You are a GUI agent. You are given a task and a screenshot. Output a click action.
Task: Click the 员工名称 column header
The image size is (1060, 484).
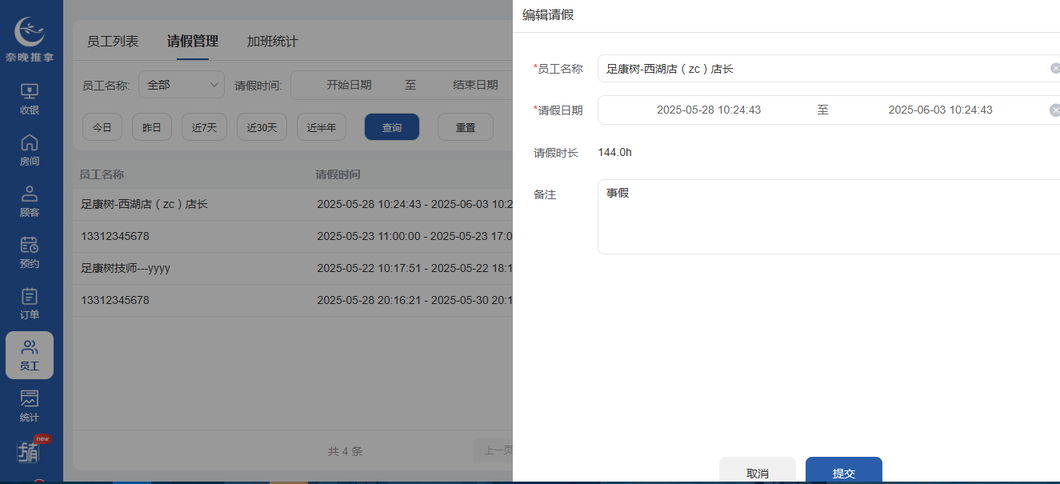pyautogui.click(x=101, y=174)
